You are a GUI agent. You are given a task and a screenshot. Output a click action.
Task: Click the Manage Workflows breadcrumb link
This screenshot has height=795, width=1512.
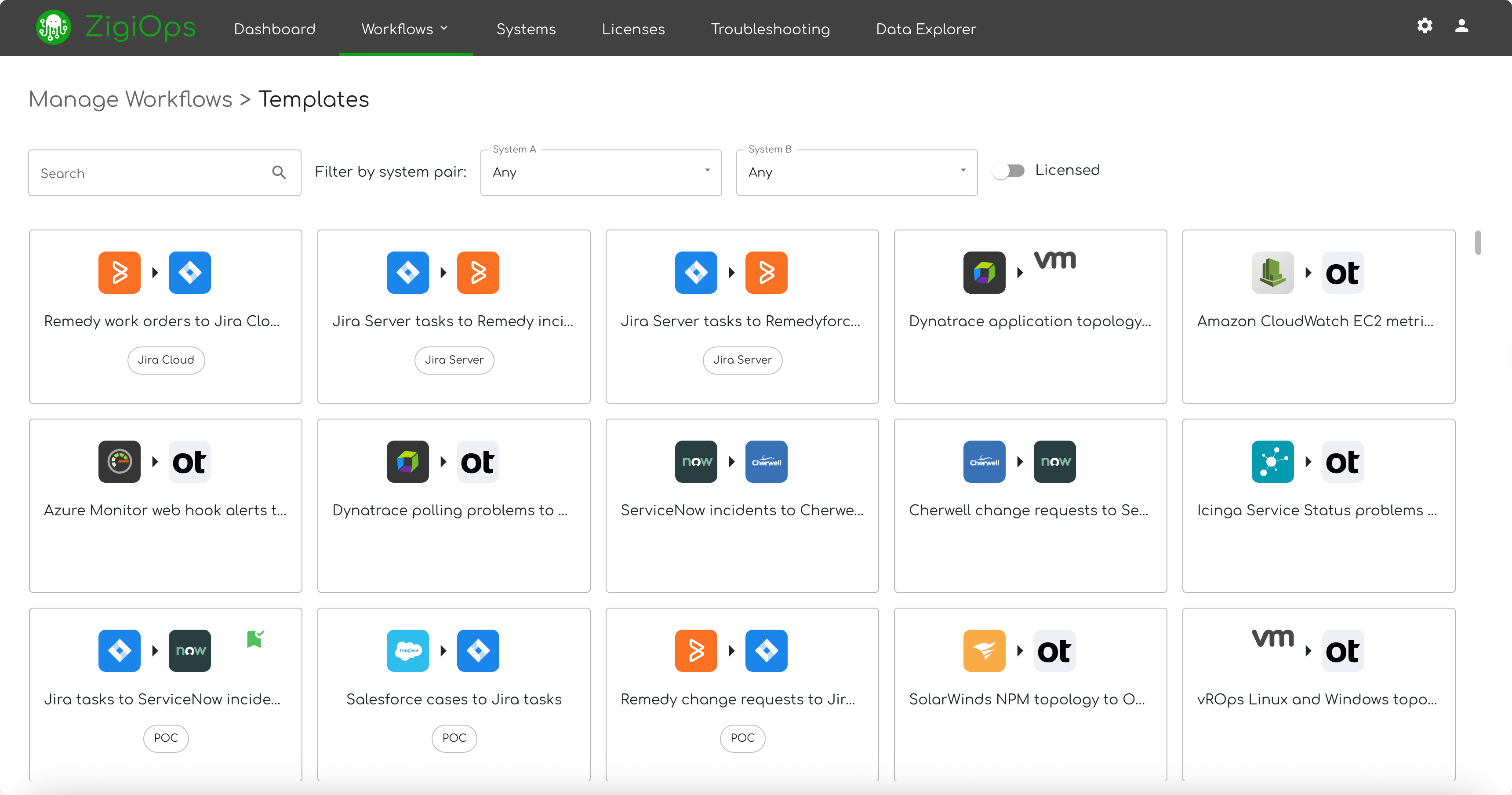click(130, 99)
